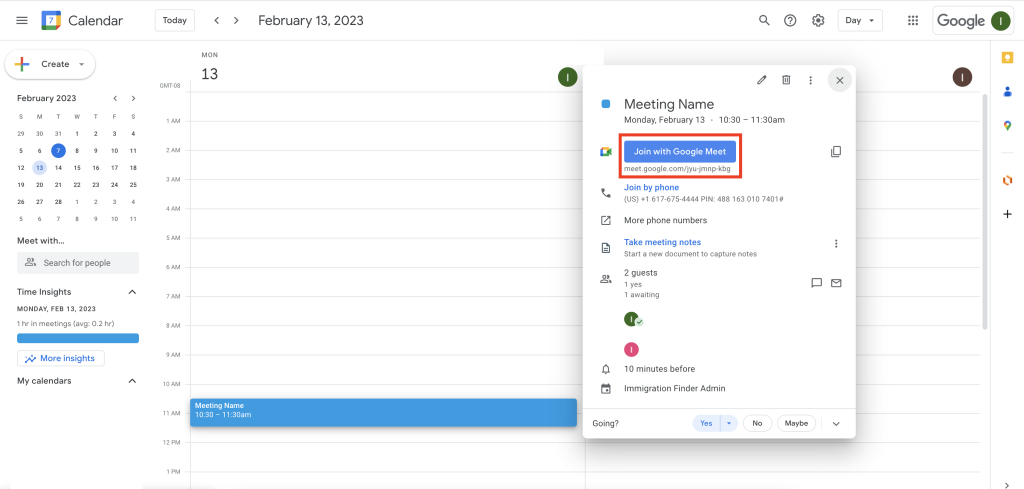Open the main menu hamburger
The height and width of the screenshot is (489, 1024).
22,21
